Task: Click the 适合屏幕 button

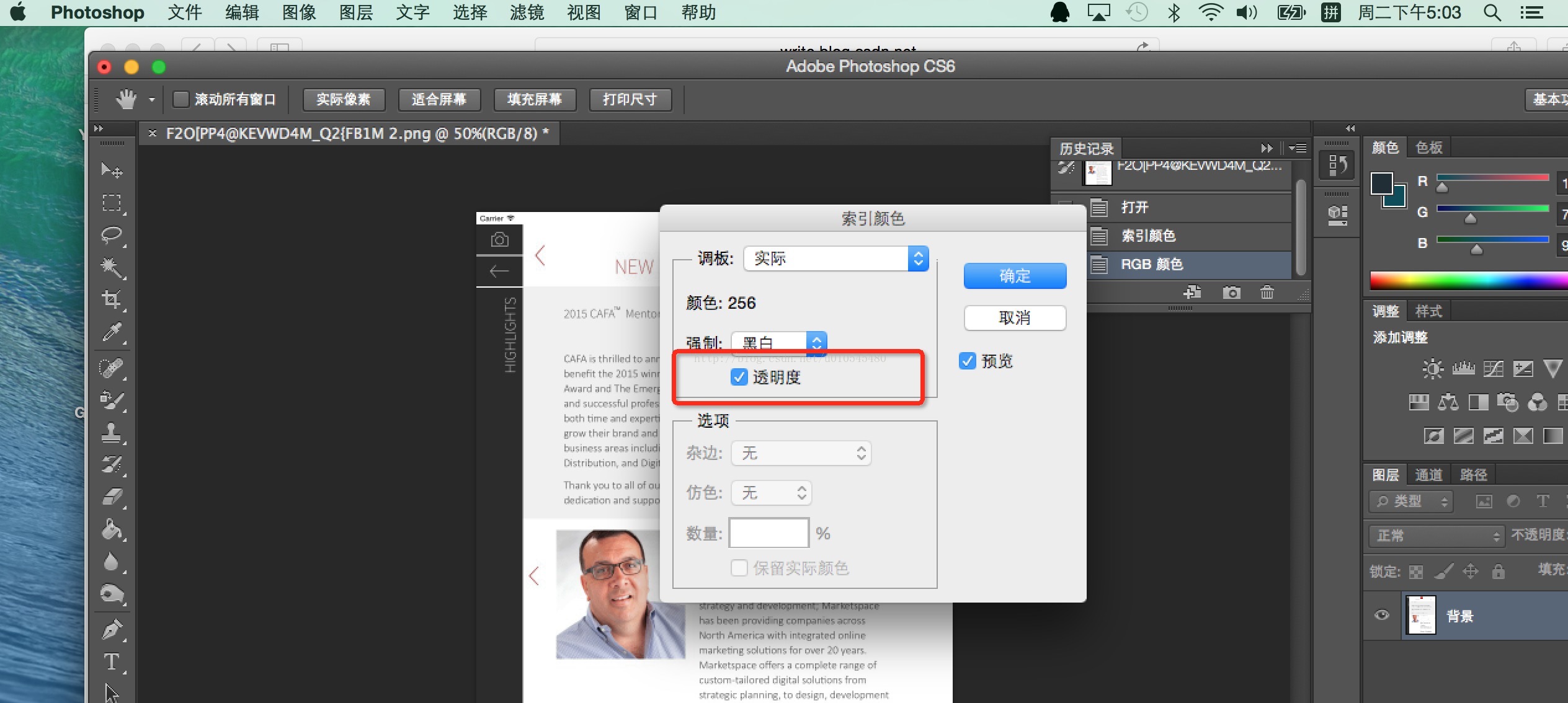Action: [439, 99]
